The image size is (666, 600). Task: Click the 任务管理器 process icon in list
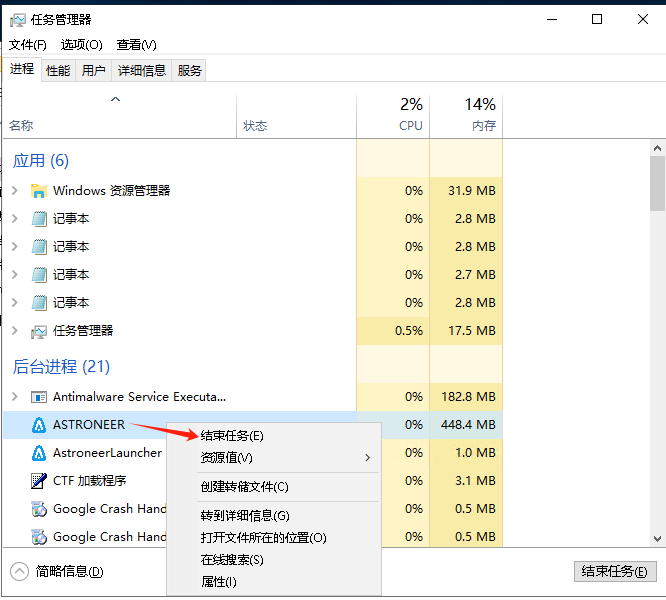click(39, 331)
